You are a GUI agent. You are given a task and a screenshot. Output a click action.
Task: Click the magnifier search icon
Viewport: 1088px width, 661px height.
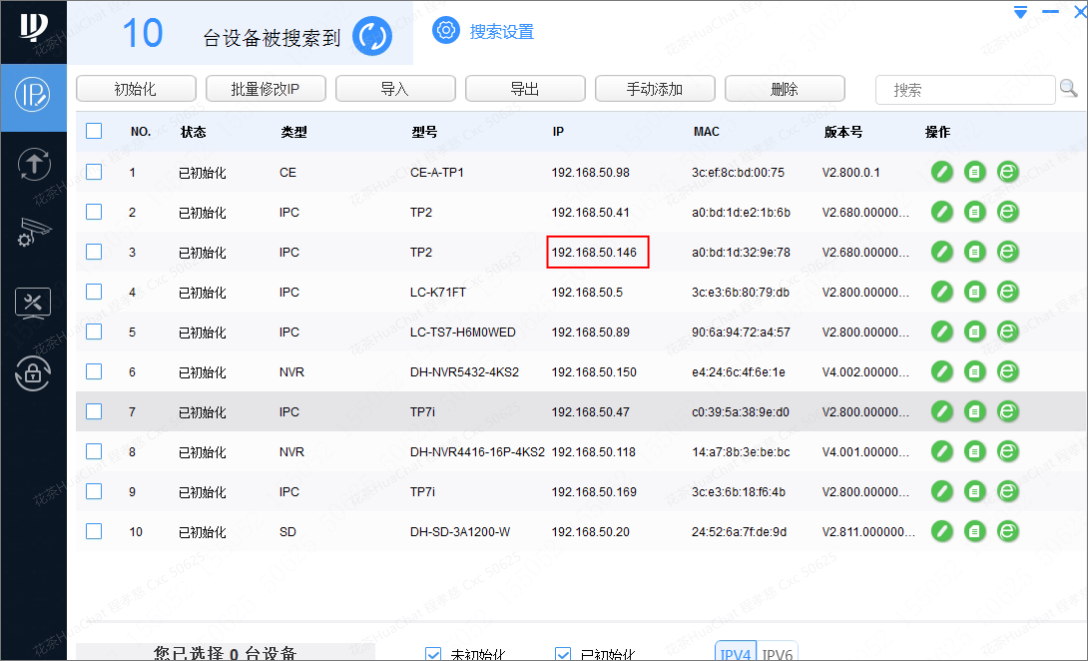(x=1068, y=89)
